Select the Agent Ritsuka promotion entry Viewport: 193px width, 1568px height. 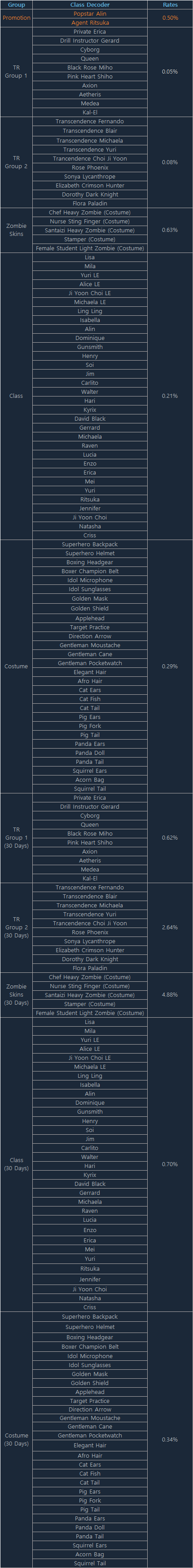click(90, 22)
